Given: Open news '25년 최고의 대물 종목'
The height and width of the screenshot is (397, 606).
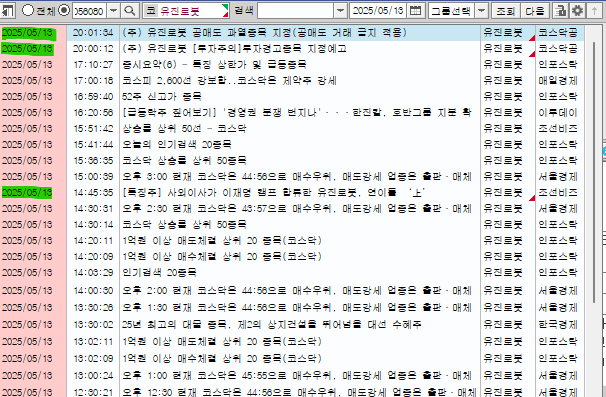Looking at the screenshot, I should pos(272,325).
